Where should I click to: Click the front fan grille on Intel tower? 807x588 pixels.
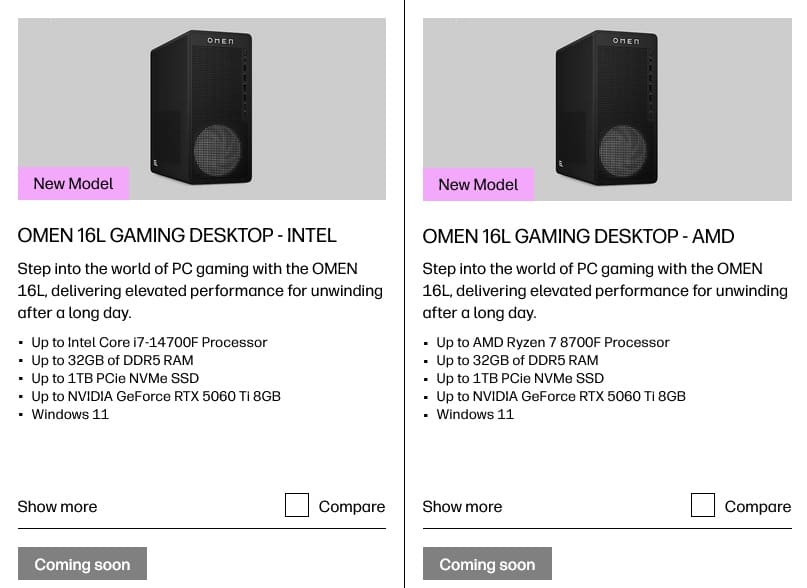[x=217, y=150]
